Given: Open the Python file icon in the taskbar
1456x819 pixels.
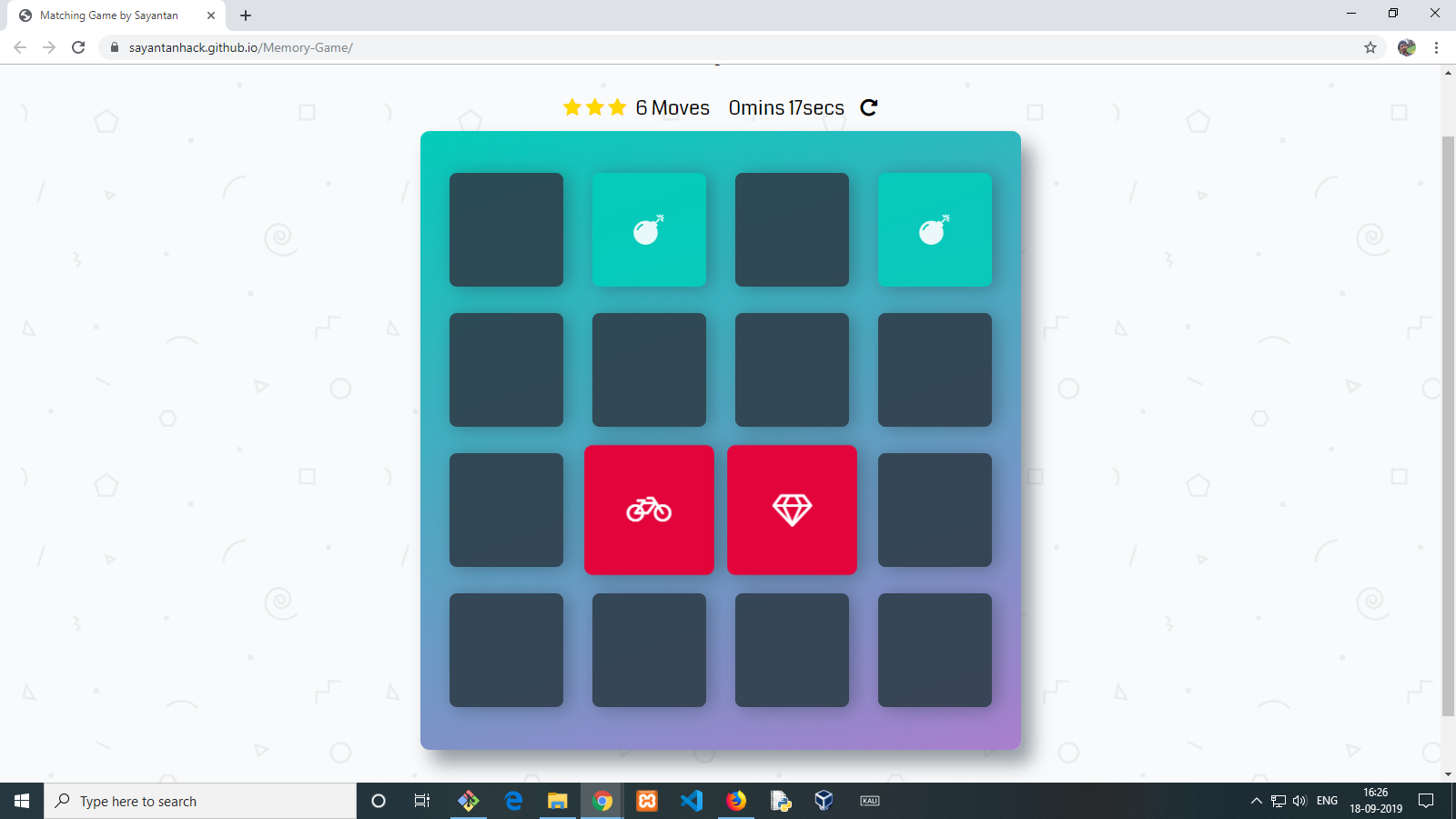Looking at the screenshot, I should point(781,801).
